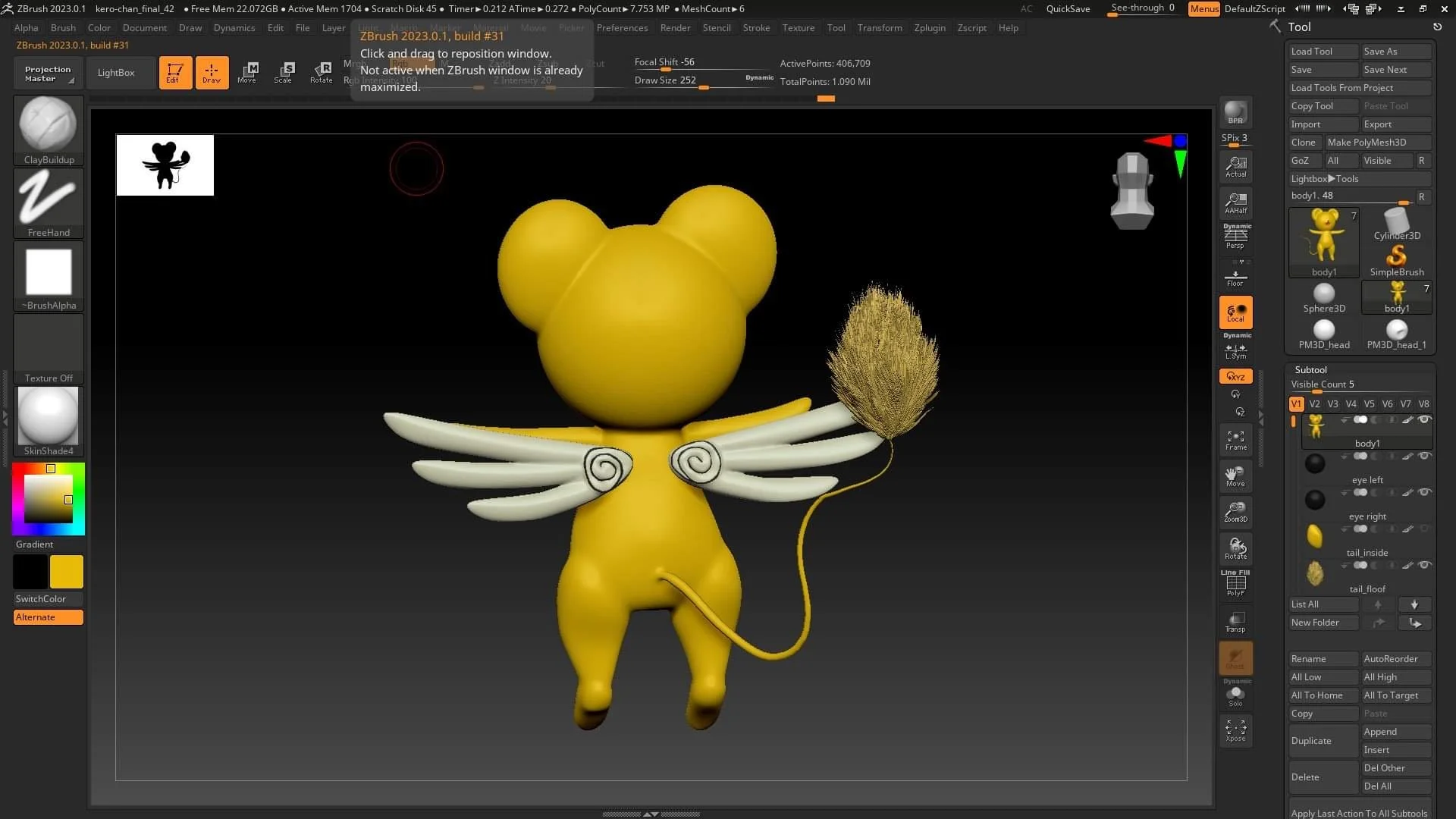Click the yellow secondary color swatch
Viewport: 1456px width, 819px height.
tap(67, 572)
